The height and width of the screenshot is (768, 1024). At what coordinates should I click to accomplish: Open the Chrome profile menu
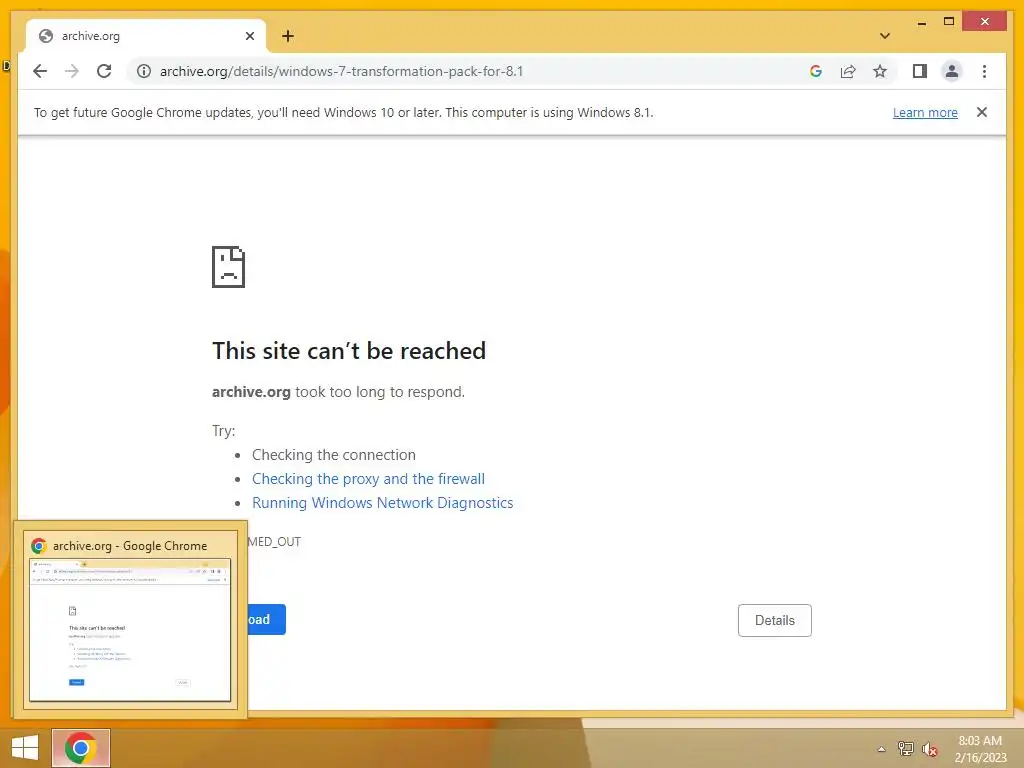point(952,71)
